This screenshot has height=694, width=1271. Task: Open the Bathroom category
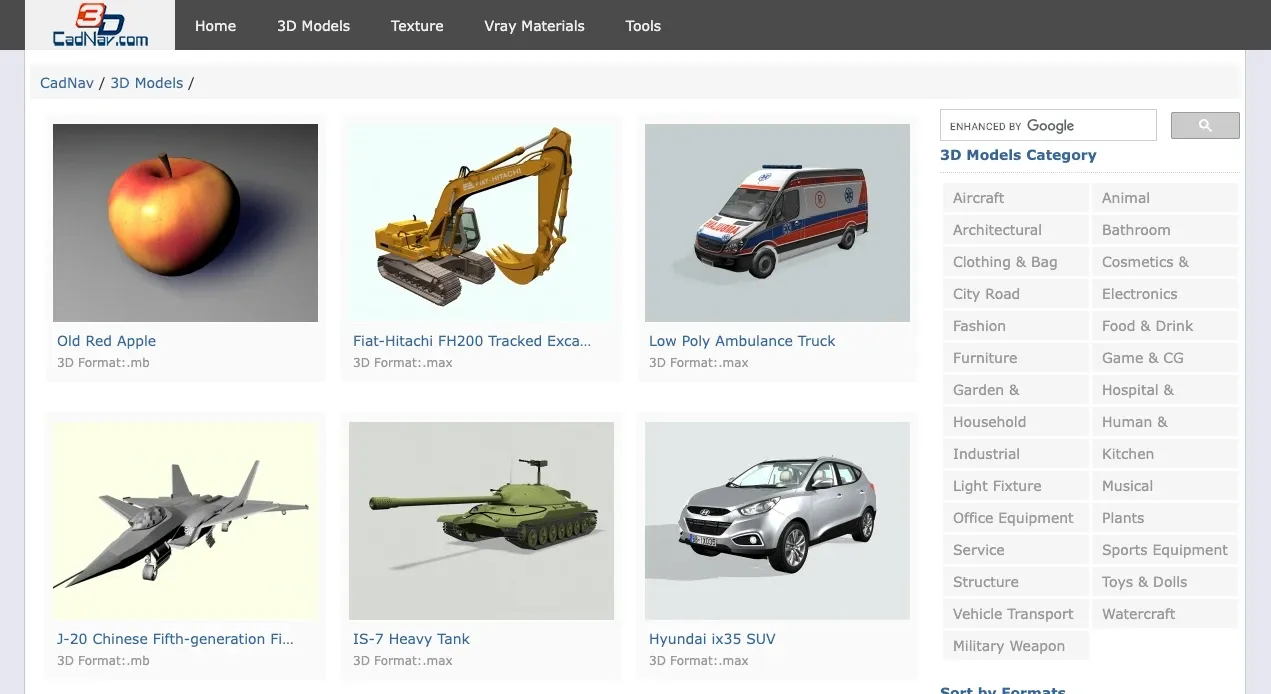1164,230
